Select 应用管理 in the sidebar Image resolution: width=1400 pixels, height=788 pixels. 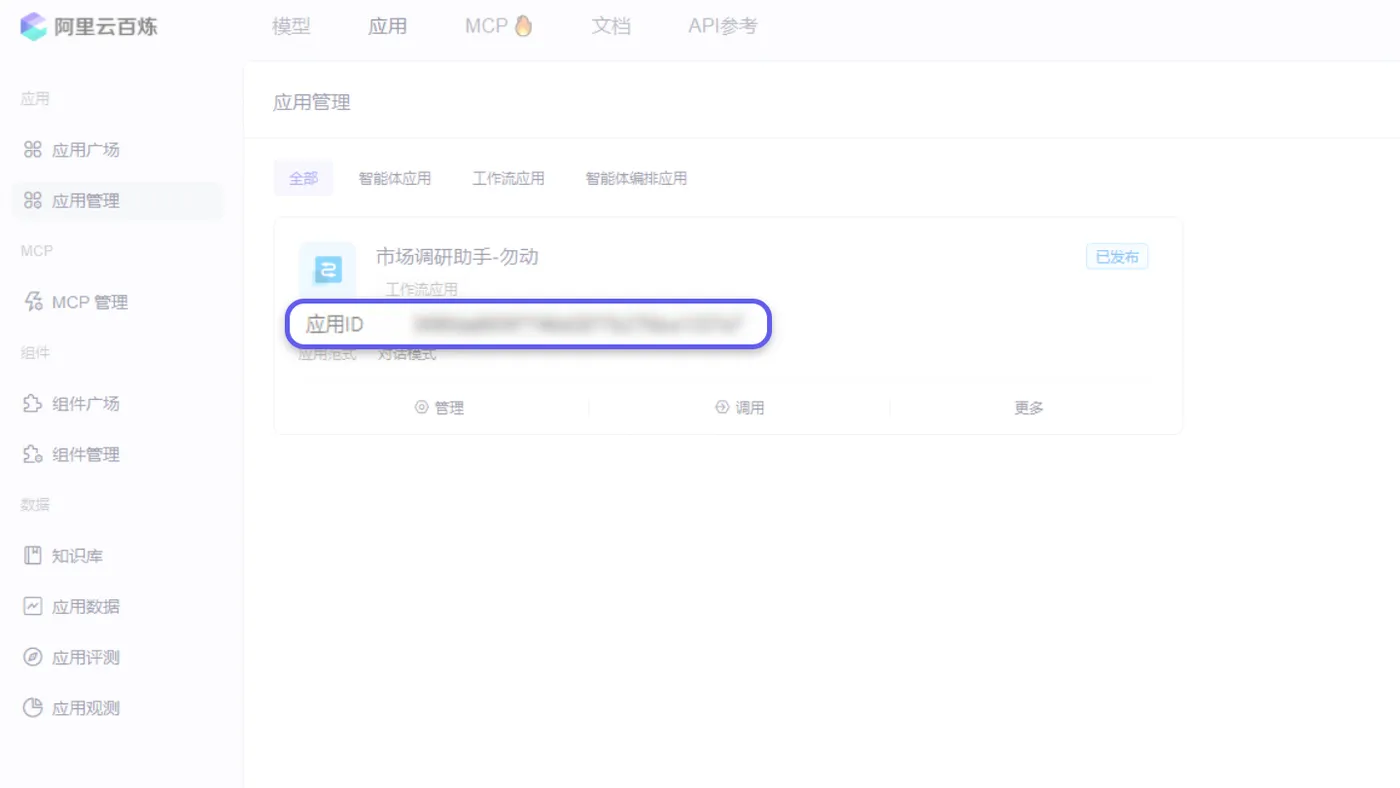(x=117, y=201)
